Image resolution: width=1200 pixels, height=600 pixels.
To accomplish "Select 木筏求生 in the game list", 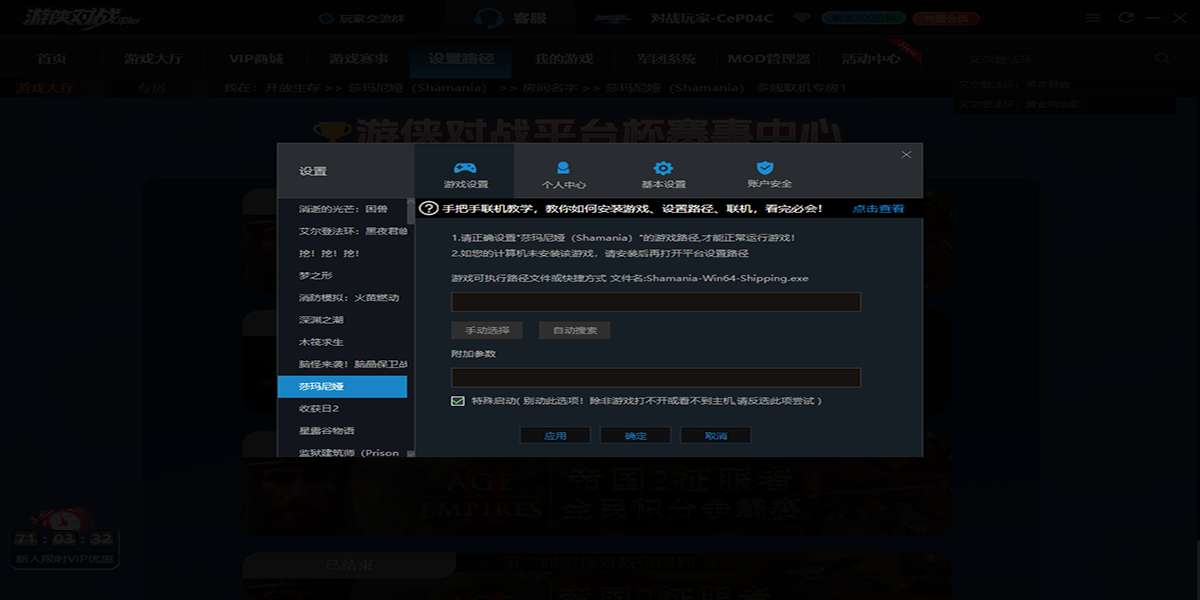I will [x=342, y=342].
